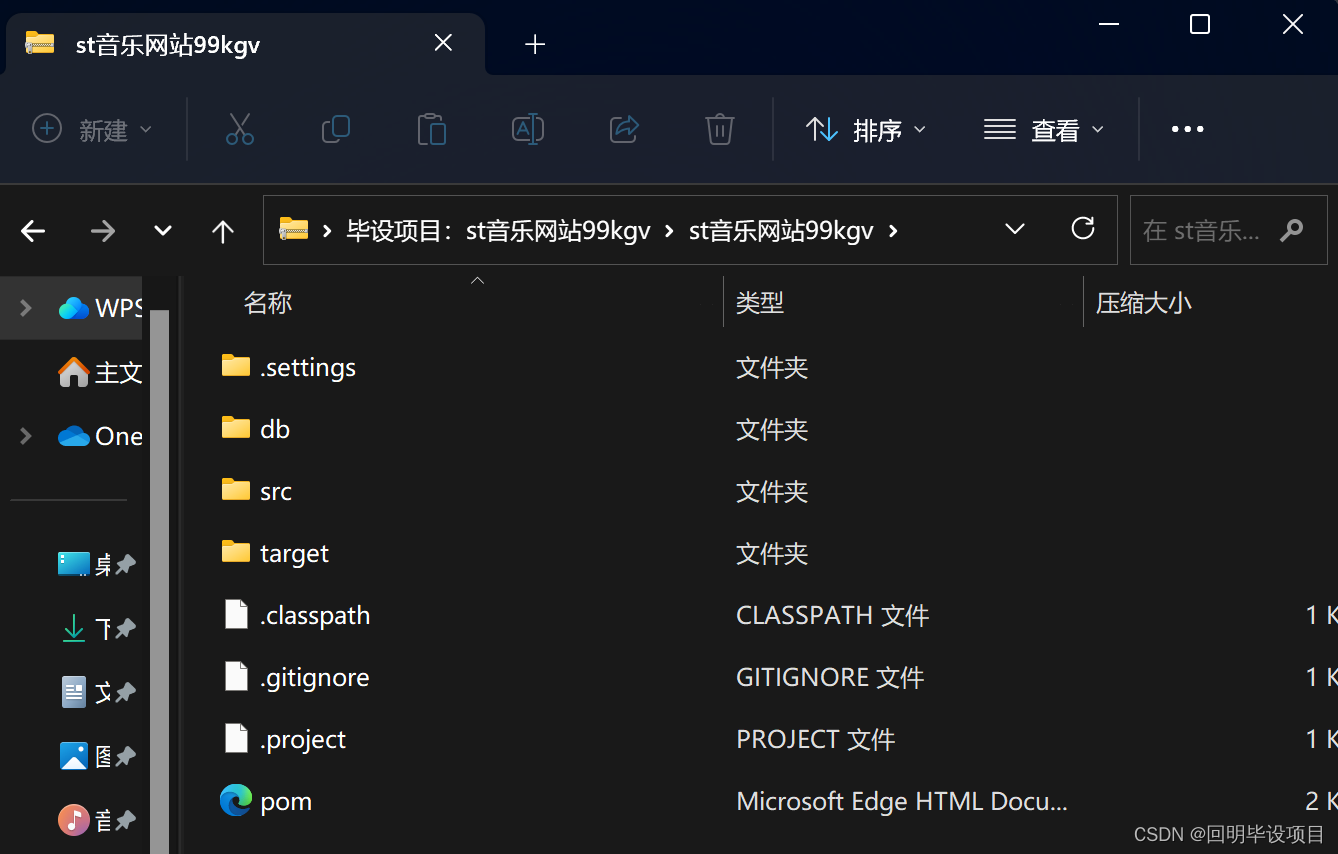Select the .classpath file name
The image size is (1338, 854).
(x=315, y=615)
